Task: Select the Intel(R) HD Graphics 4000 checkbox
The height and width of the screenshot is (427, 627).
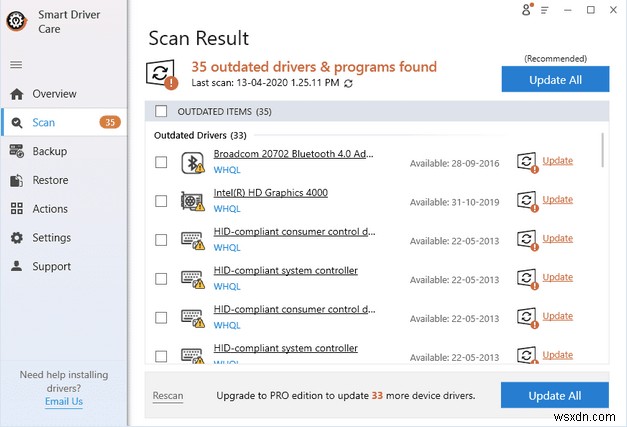Action: [162, 201]
